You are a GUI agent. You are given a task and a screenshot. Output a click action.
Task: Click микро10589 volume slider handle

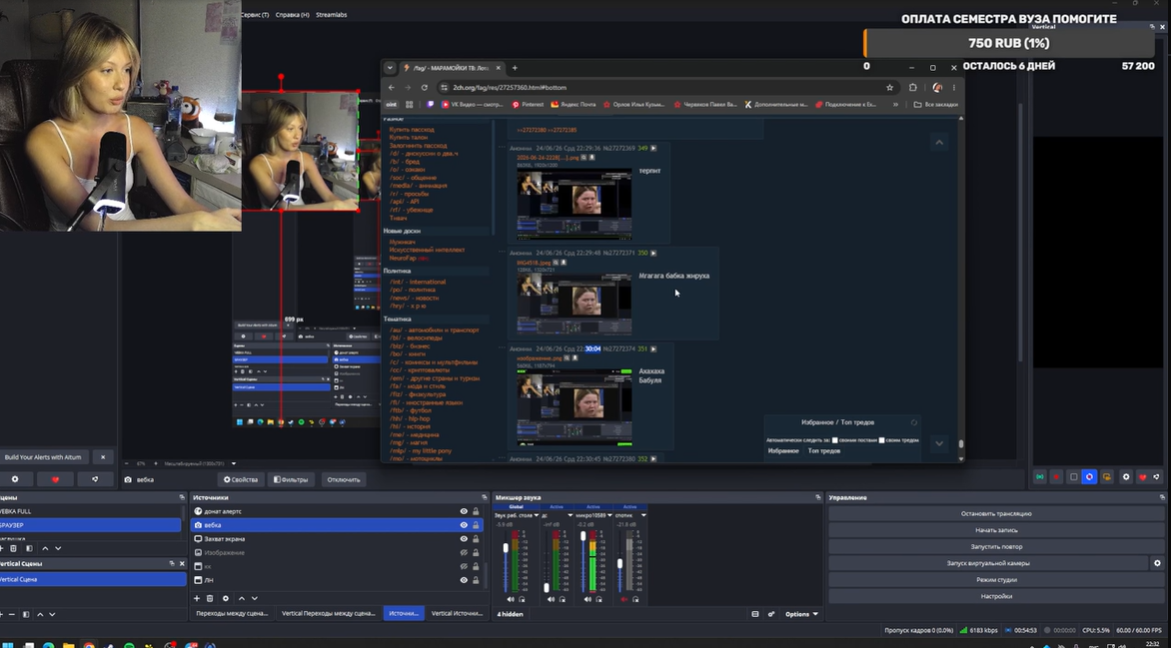coord(583,537)
